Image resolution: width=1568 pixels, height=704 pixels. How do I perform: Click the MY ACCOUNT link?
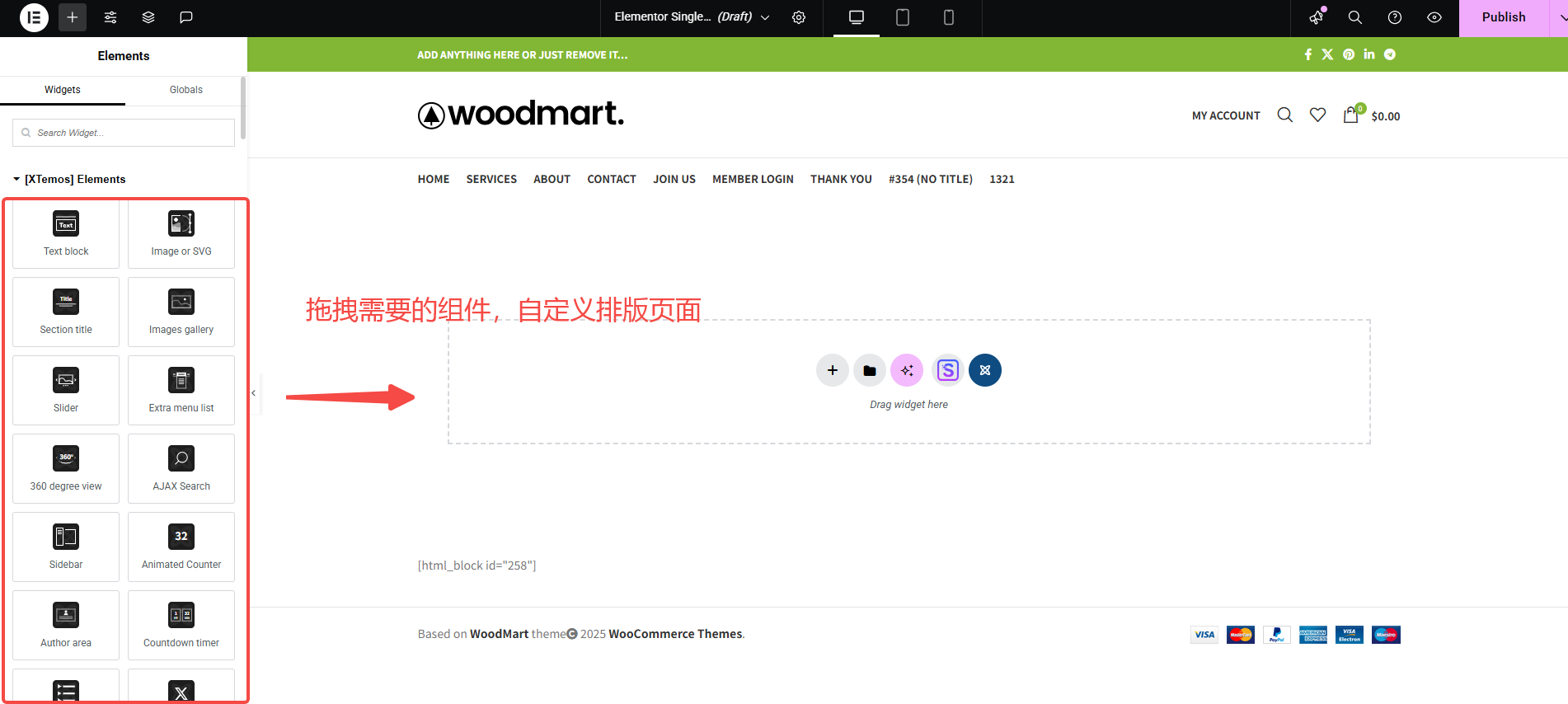tap(1225, 116)
